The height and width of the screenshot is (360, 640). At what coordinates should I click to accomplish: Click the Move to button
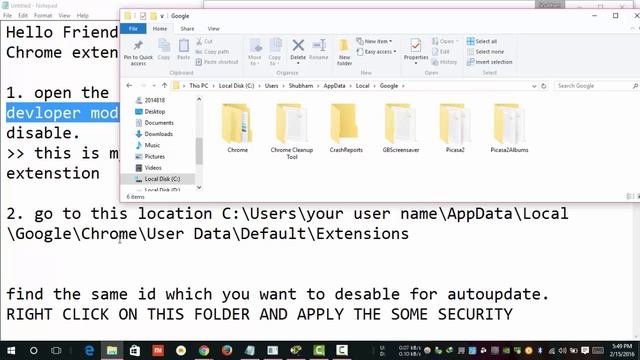pos(255,52)
